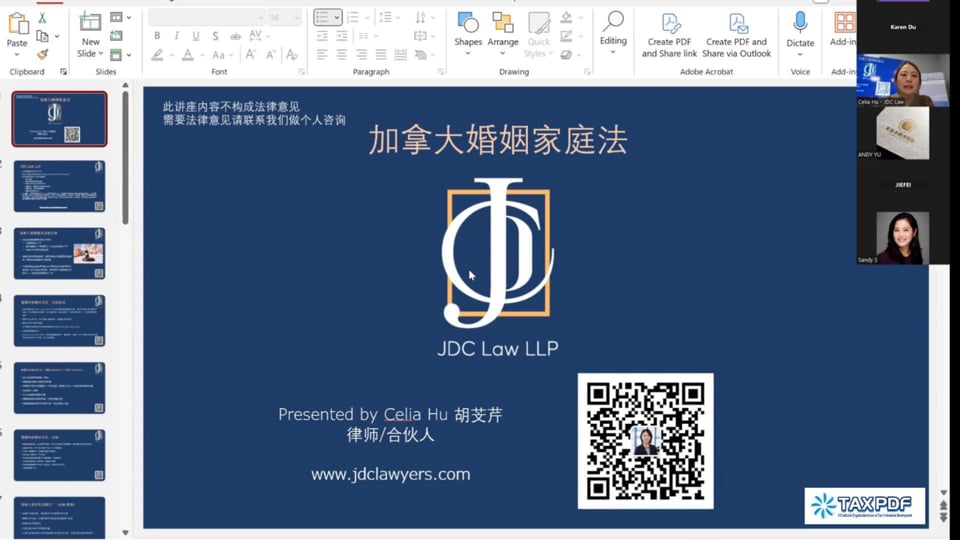Decrease list indent level

coord(322,36)
